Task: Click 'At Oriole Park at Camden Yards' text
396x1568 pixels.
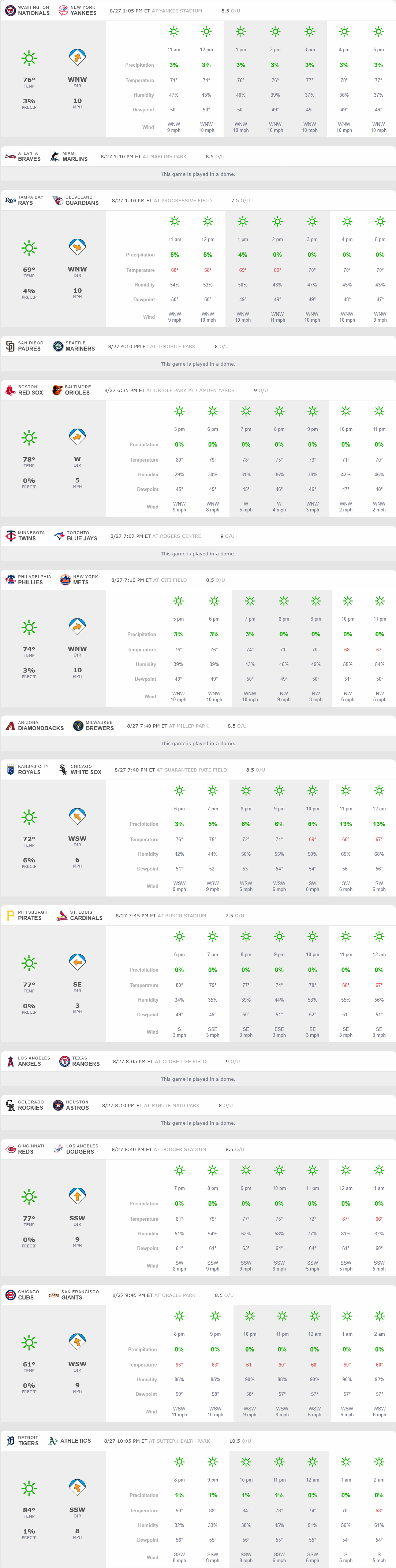Action: (190, 391)
